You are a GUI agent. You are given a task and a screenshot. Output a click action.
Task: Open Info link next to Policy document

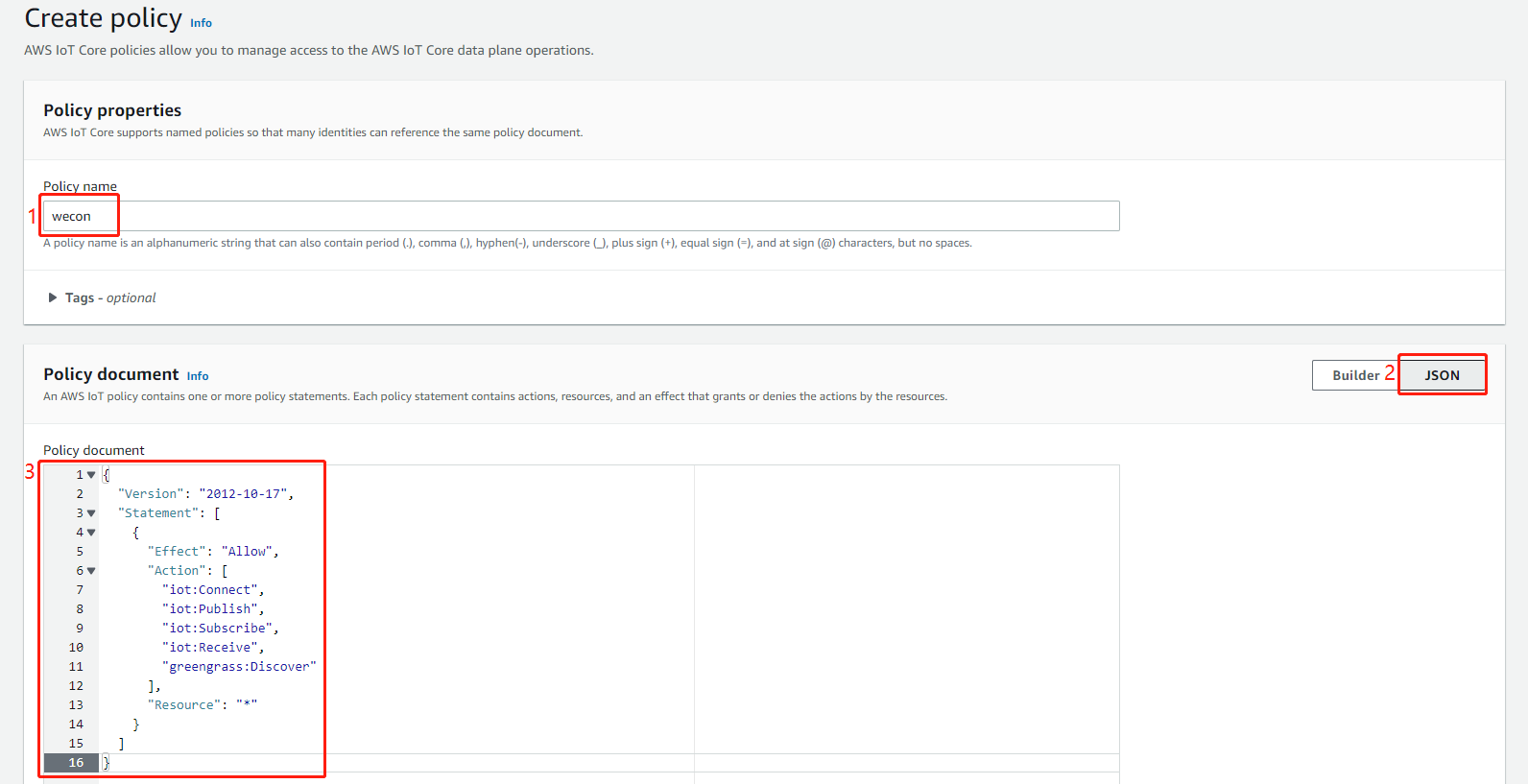(x=197, y=376)
